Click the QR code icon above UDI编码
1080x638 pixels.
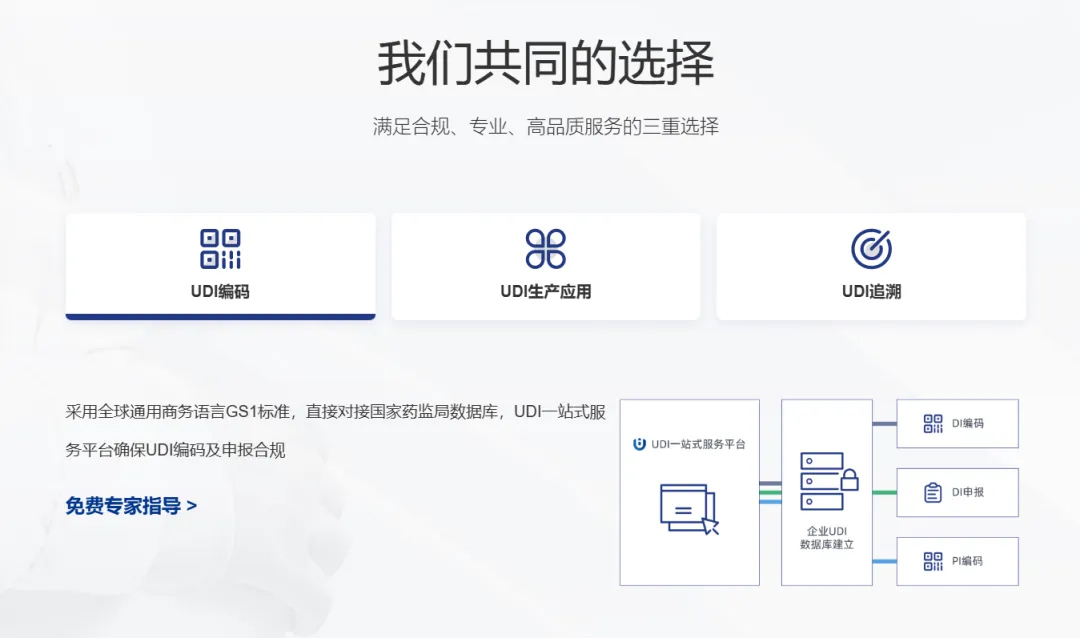(220, 249)
